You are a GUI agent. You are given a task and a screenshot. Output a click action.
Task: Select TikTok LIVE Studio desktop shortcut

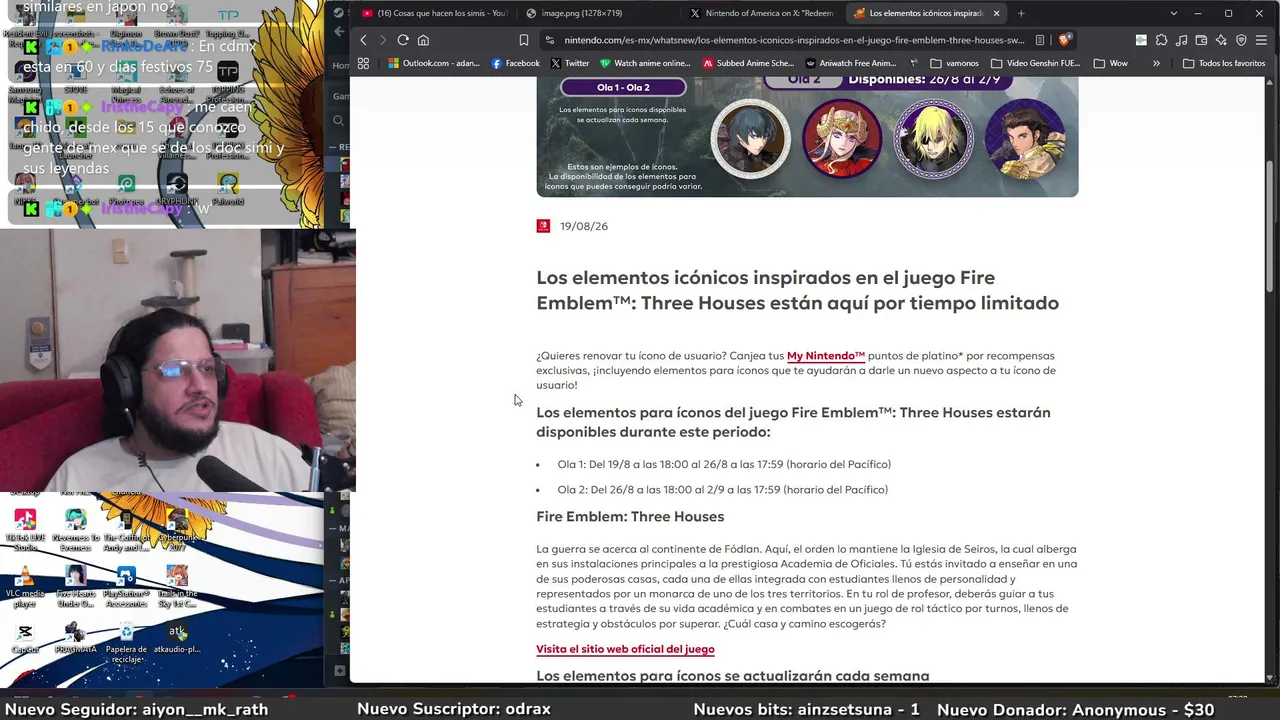[x=25, y=530]
